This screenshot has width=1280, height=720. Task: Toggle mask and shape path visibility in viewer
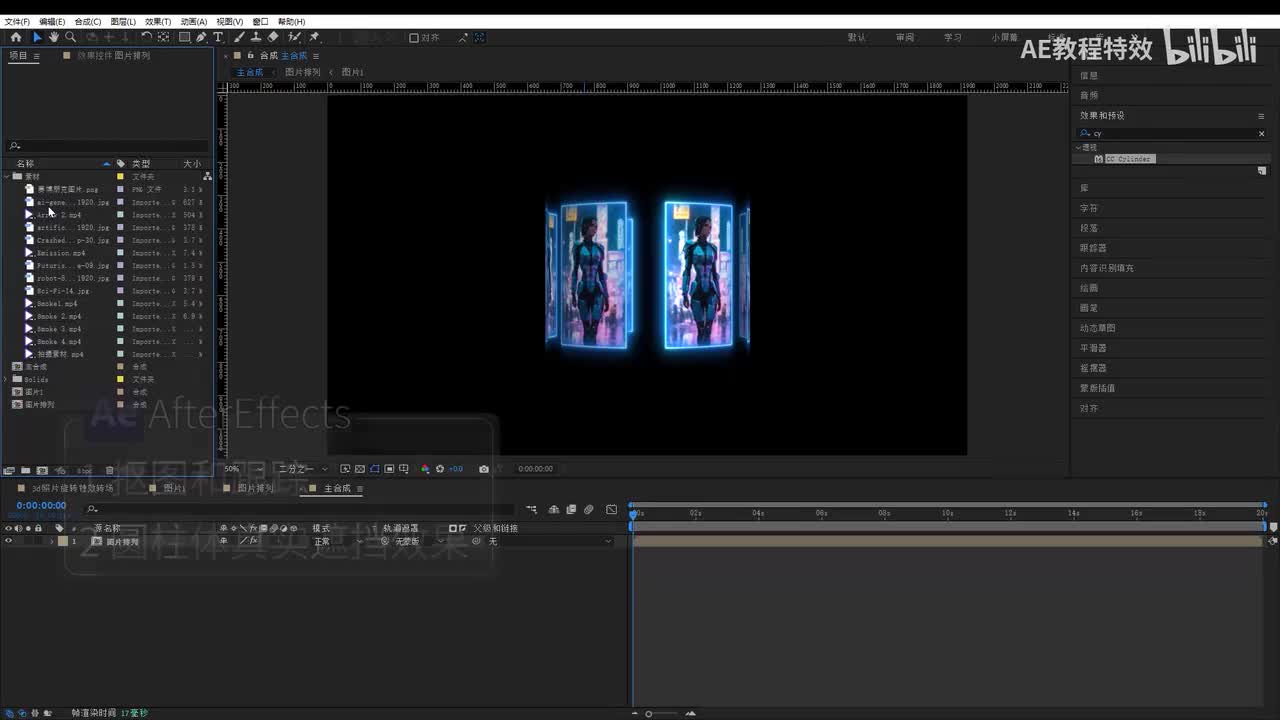click(375, 469)
